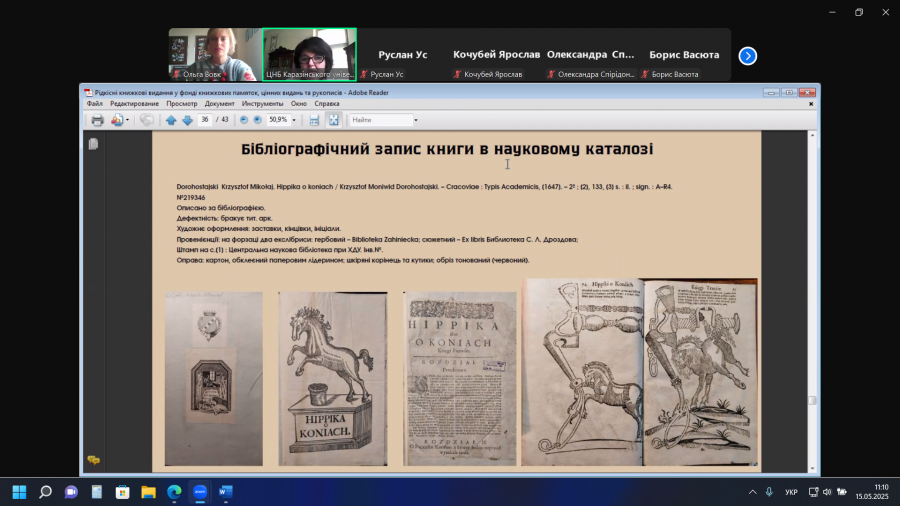Open the Справка menu
This screenshot has width=900, height=506.
327,104
